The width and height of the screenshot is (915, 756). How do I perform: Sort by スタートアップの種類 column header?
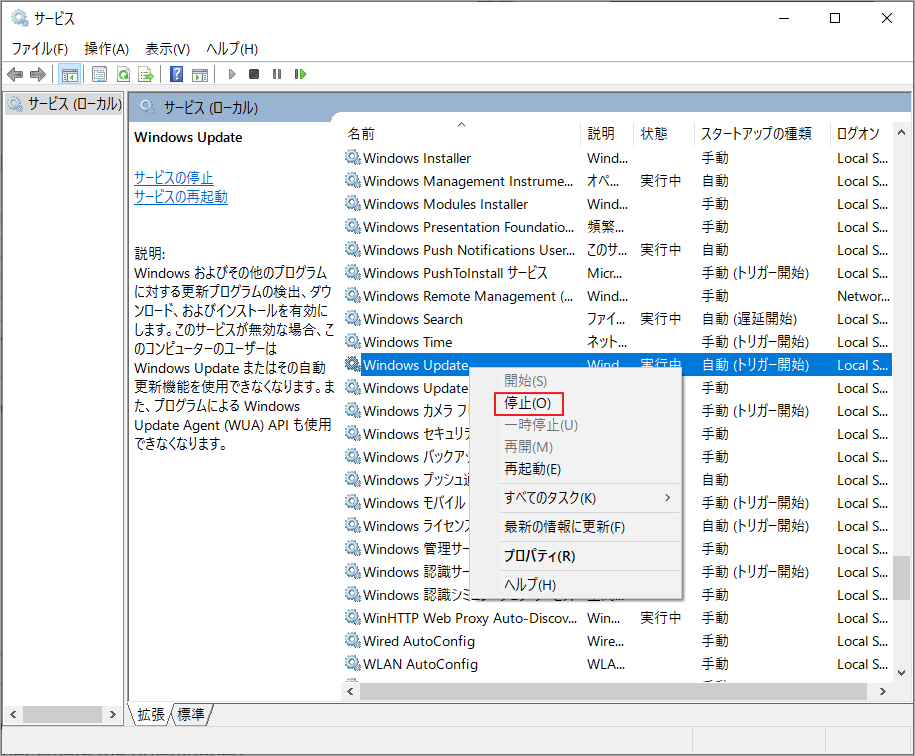pyautogui.click(x=762, y=134)
